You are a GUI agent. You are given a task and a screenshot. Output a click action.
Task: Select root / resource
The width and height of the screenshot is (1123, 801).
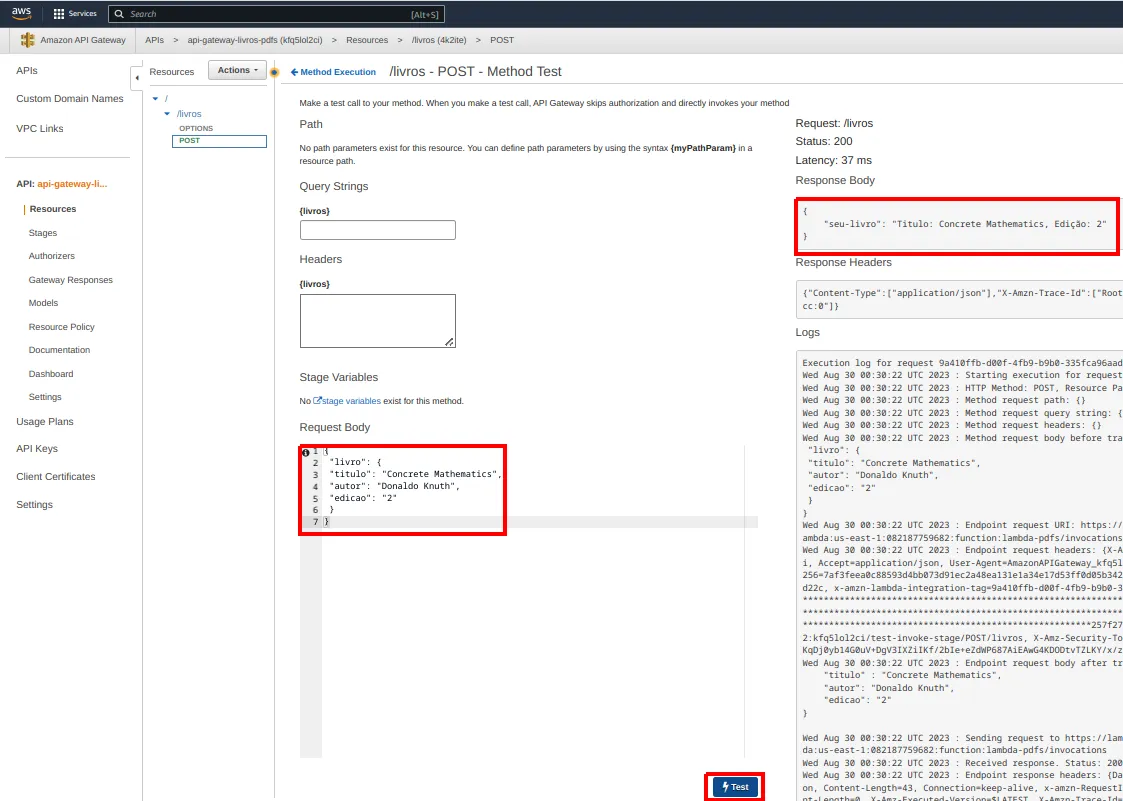pyautogui.click(x=166, y=98)
